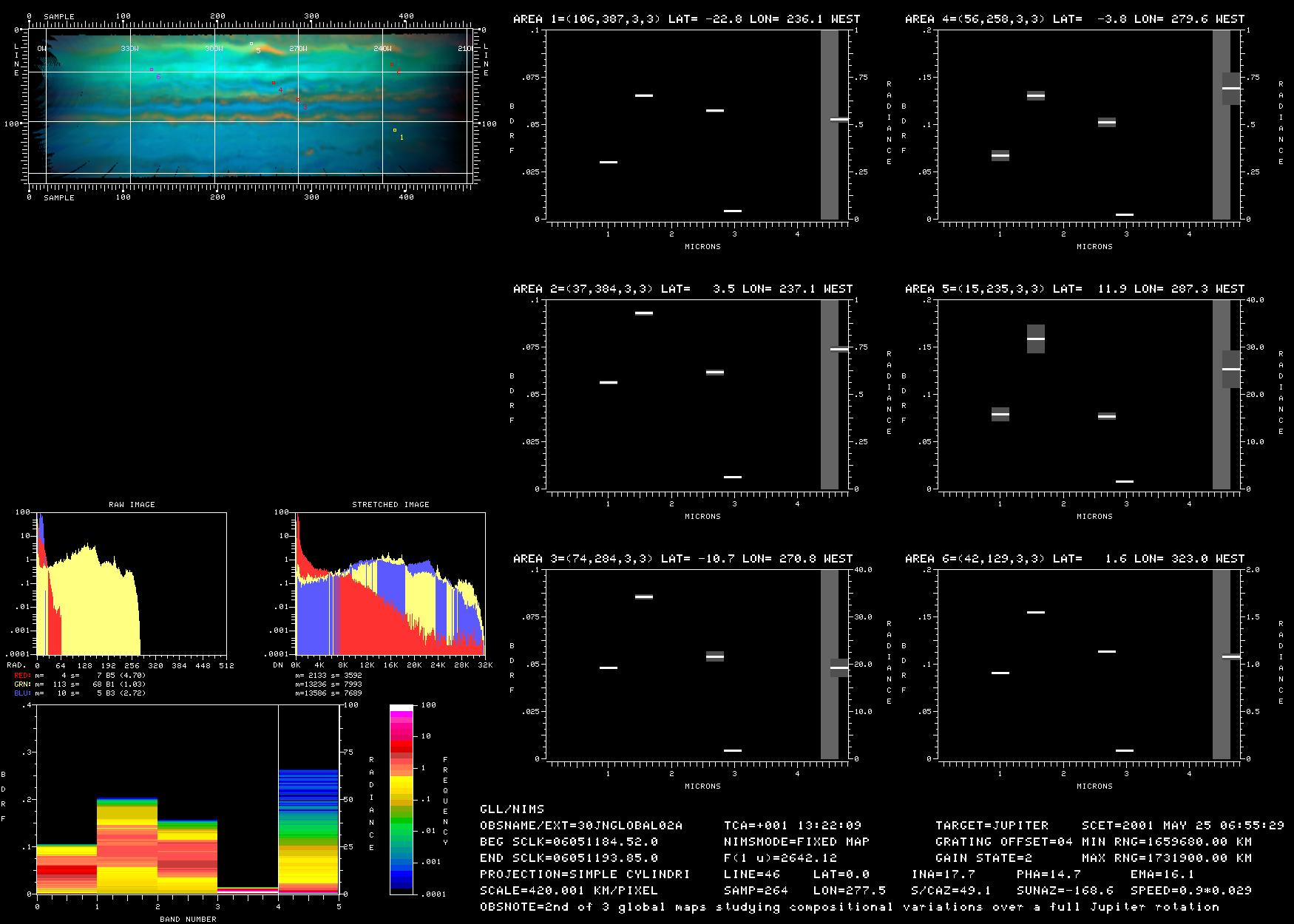Viewport: 1294px width, 924px height.
Task: Click the "STRETCHED IMAGE" histogram title
Action: (390, 505)
